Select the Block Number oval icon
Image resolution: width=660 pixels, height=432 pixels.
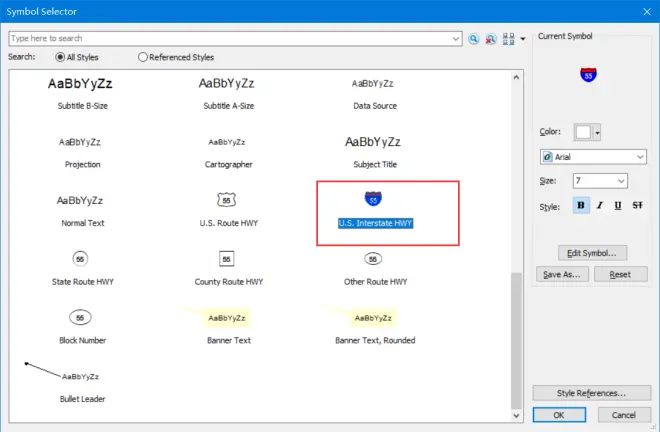point(80,317)
